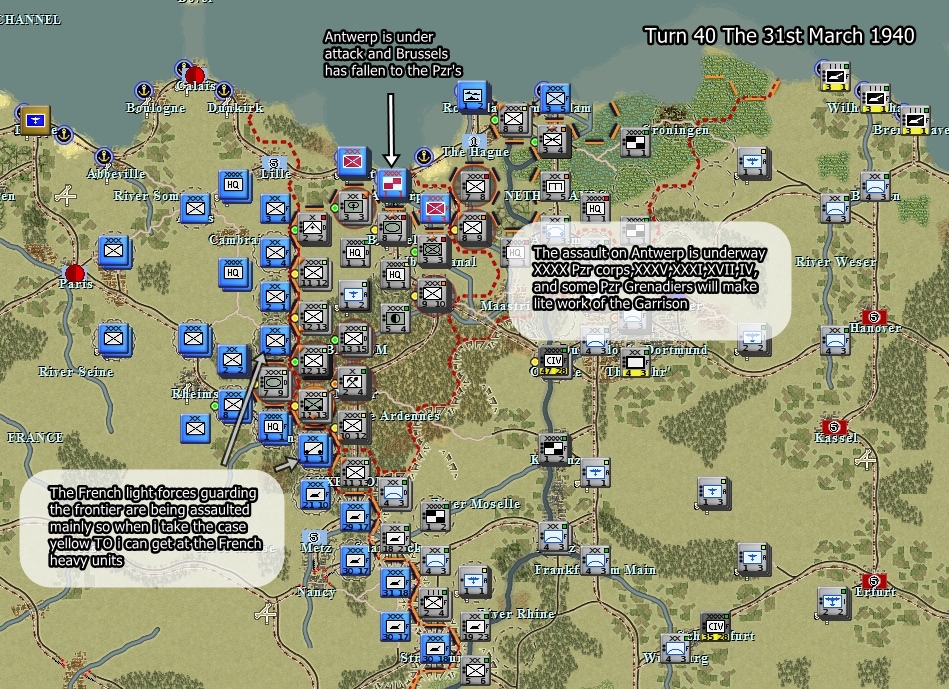Image resolution: width=949 pixels, height=689 pixels.
Task: Click the red objective marker at Calais
Action: [x=195, y=76]
